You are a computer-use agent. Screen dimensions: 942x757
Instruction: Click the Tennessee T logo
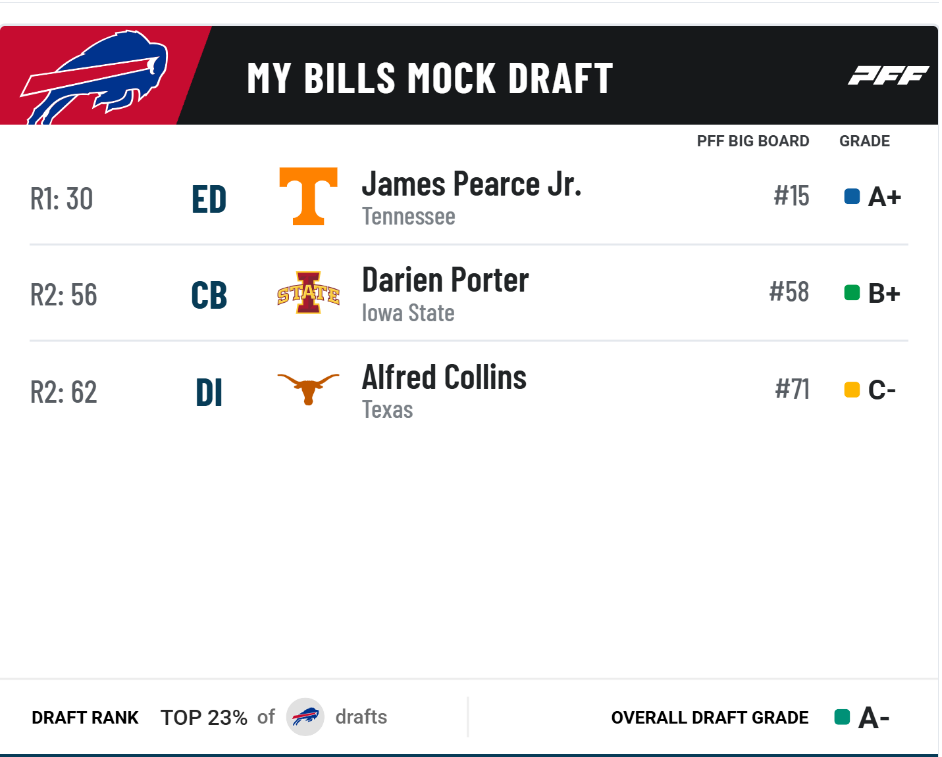308,196
